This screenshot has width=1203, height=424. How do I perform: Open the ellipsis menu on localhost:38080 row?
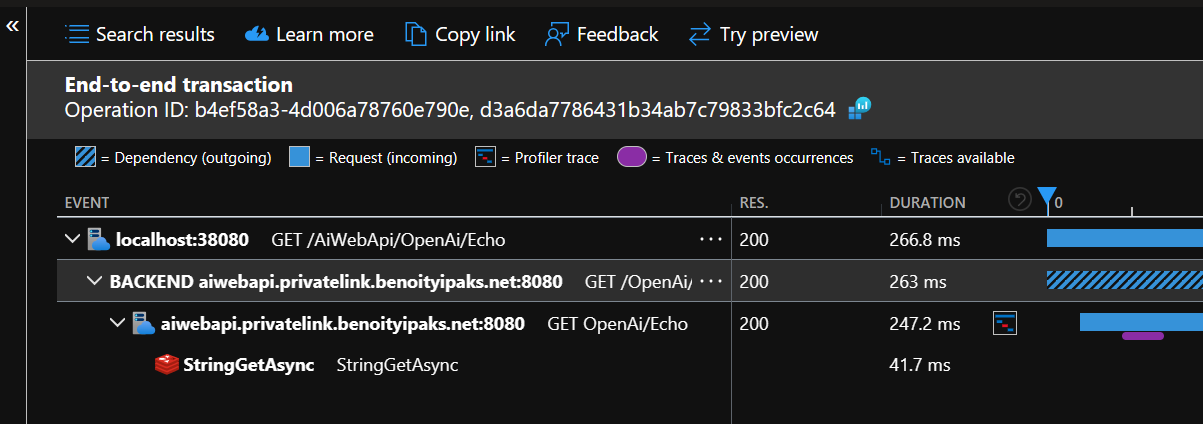[x=711, y=240]
